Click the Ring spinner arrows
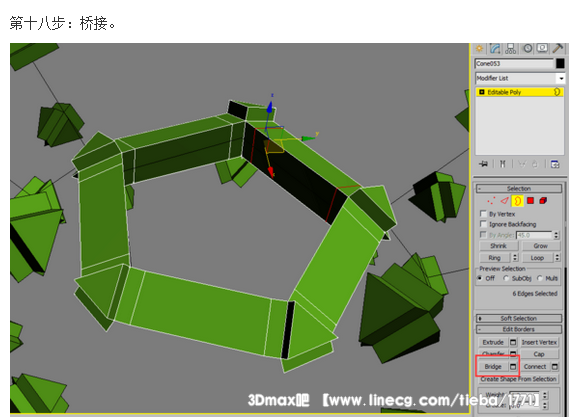The image size is (569, 417). coord(515,258)
